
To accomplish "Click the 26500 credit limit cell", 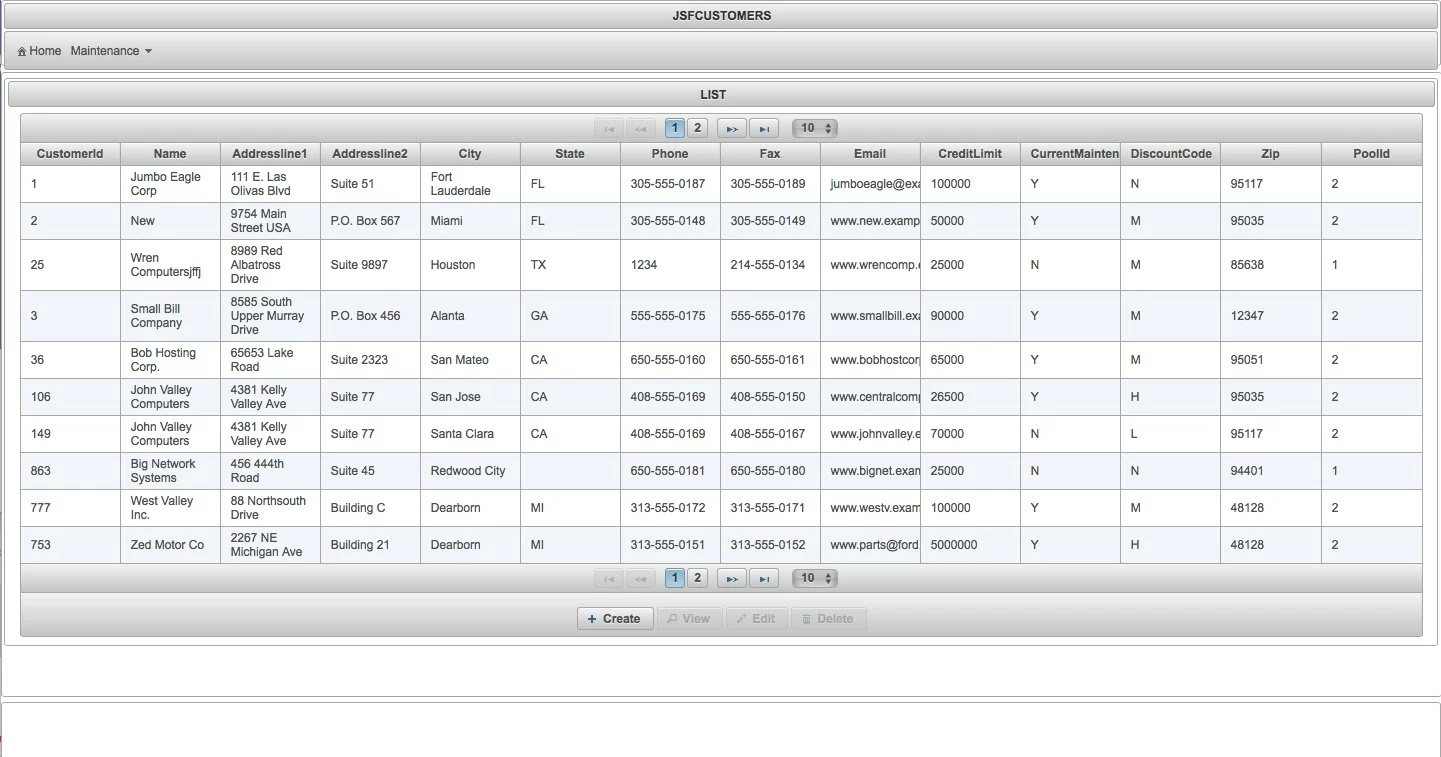I will coord(970,397).
